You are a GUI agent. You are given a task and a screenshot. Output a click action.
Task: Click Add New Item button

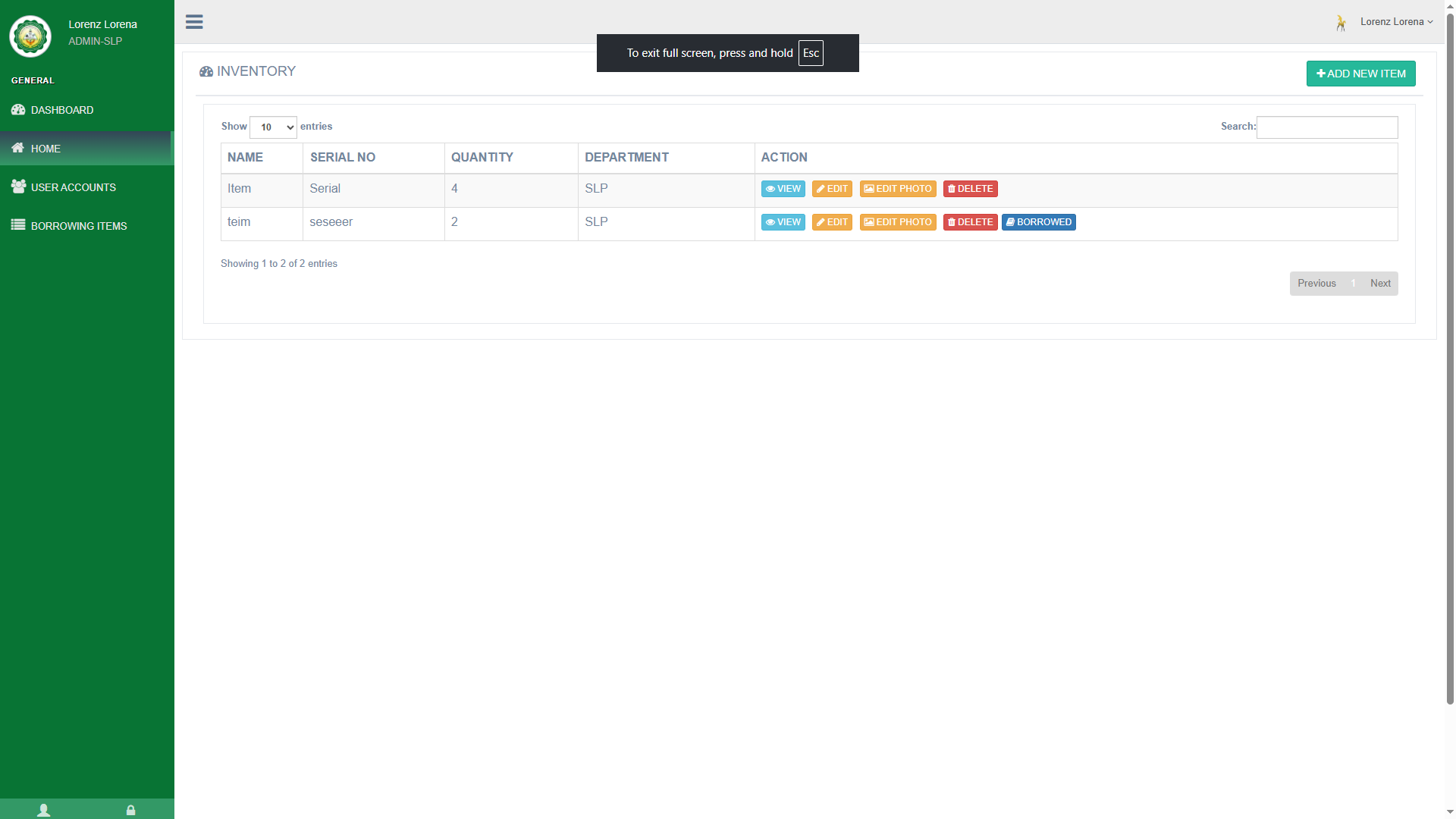[1360, 74]
